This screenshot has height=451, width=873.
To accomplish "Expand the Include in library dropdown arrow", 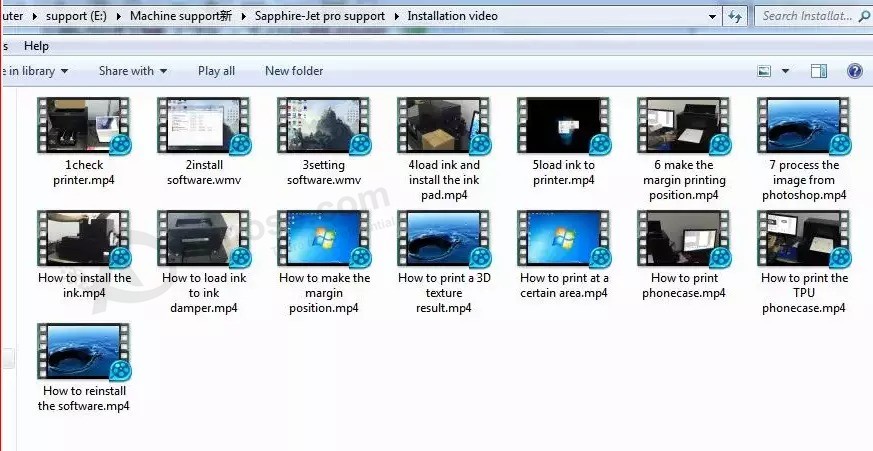I will pyautogui.click(x=64, y=71).
